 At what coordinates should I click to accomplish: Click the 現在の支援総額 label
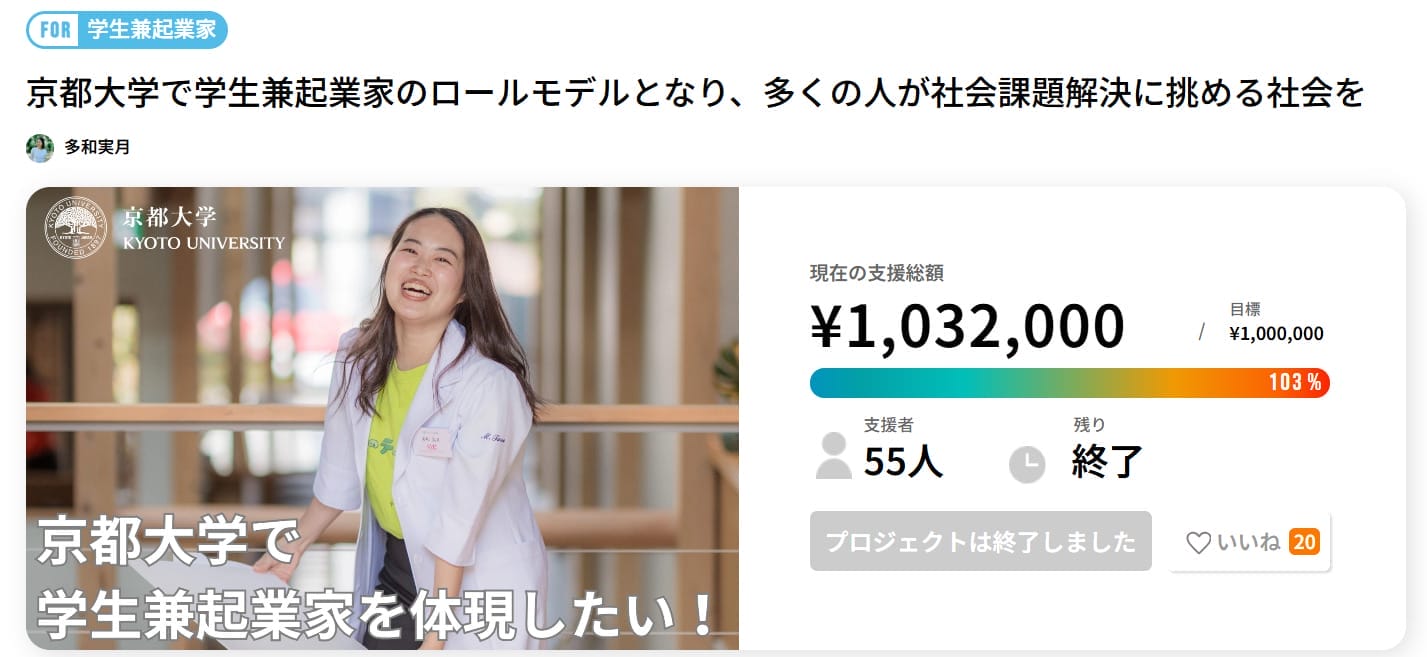click(x=877, y=272)
